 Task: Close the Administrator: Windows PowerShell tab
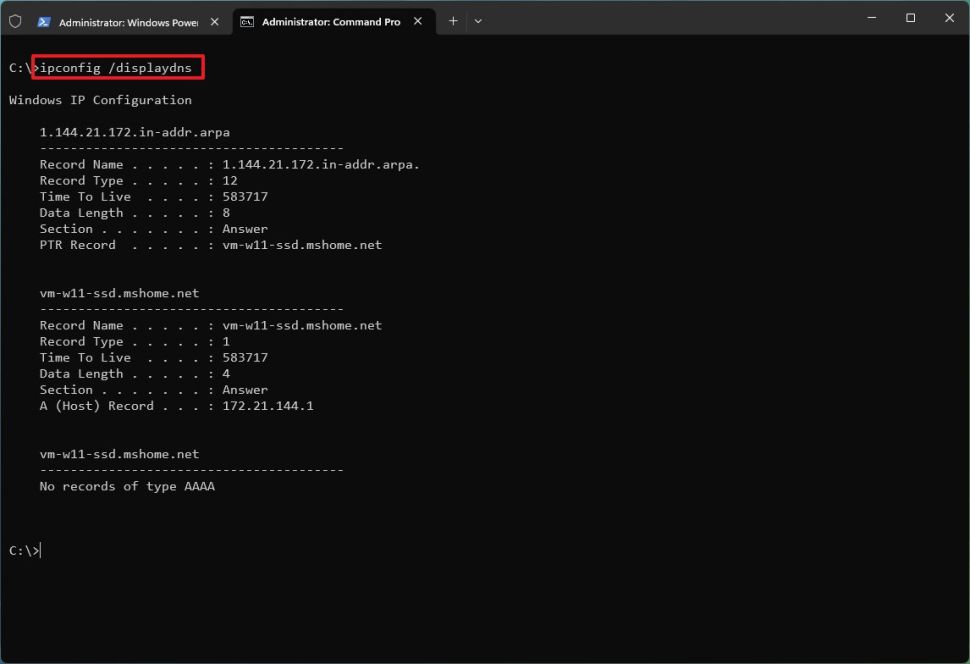[x=213, y=19]
